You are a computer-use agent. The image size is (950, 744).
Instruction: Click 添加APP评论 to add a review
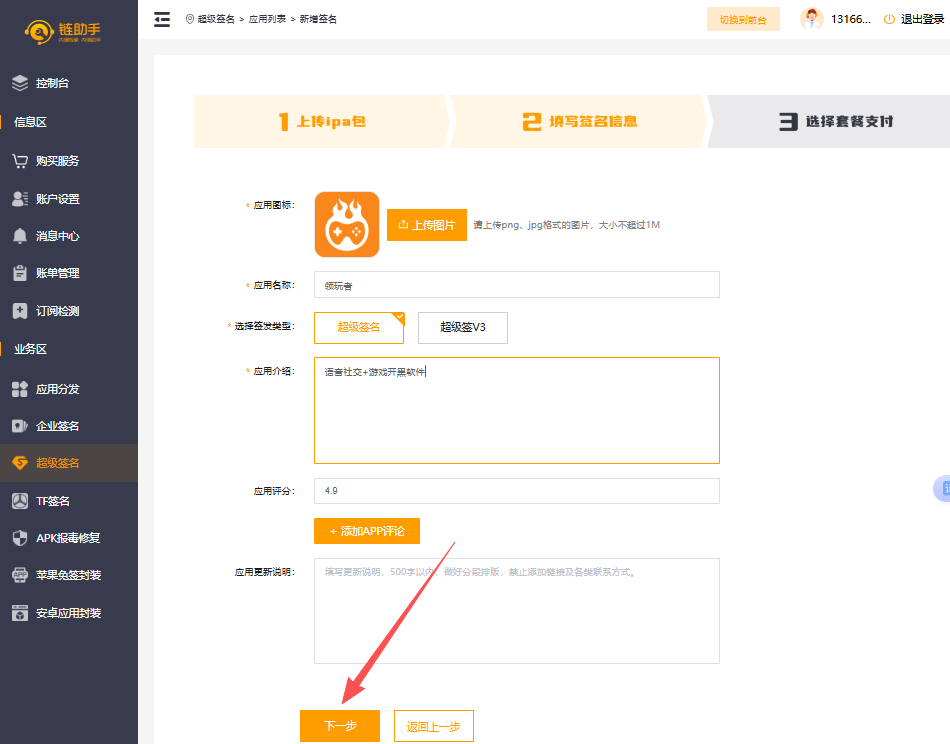[366, 531]
